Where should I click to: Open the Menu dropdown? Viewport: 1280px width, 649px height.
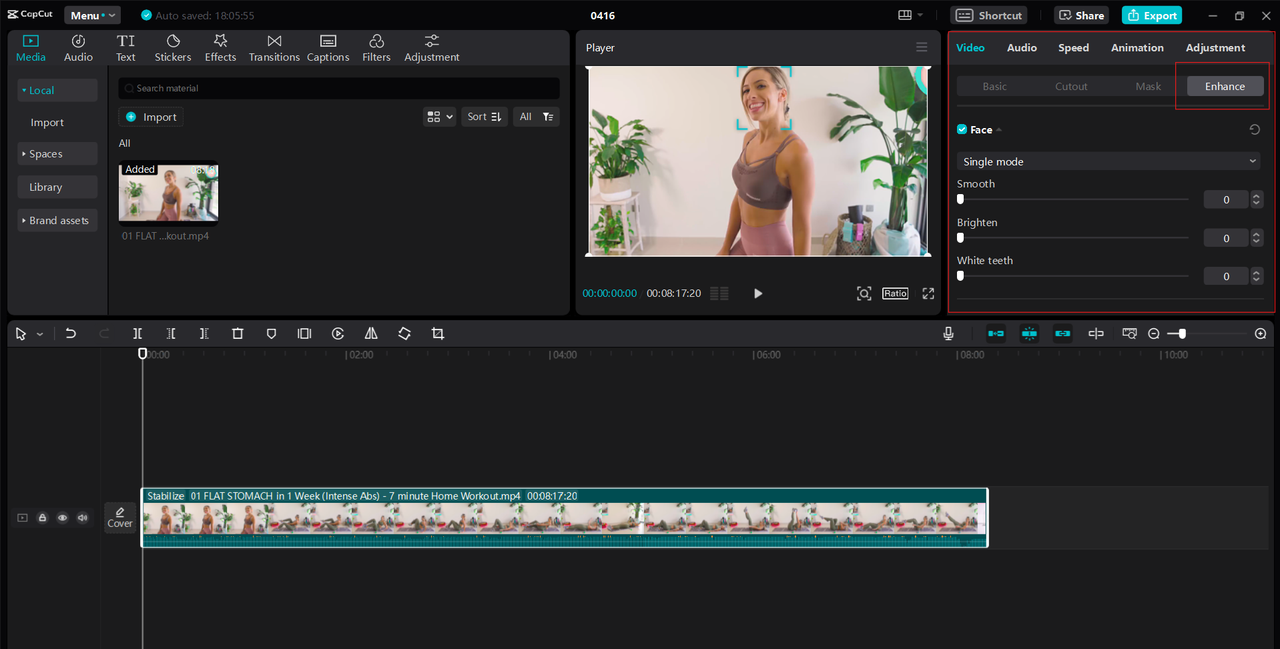click(x=92, y=15)
